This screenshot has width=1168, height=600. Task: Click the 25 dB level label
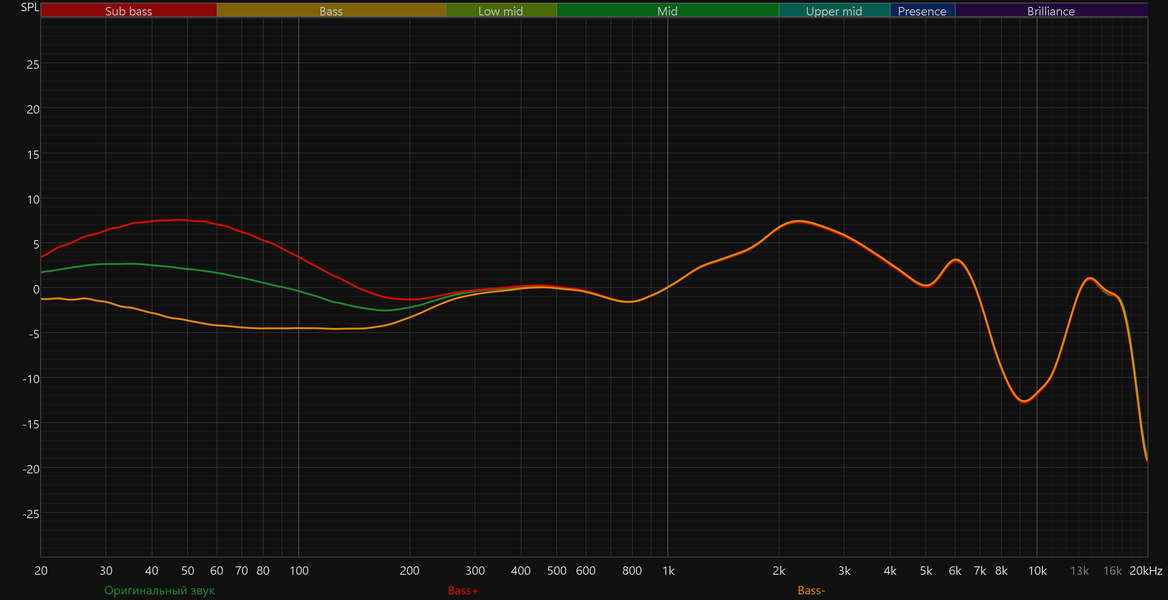point(33,64)
